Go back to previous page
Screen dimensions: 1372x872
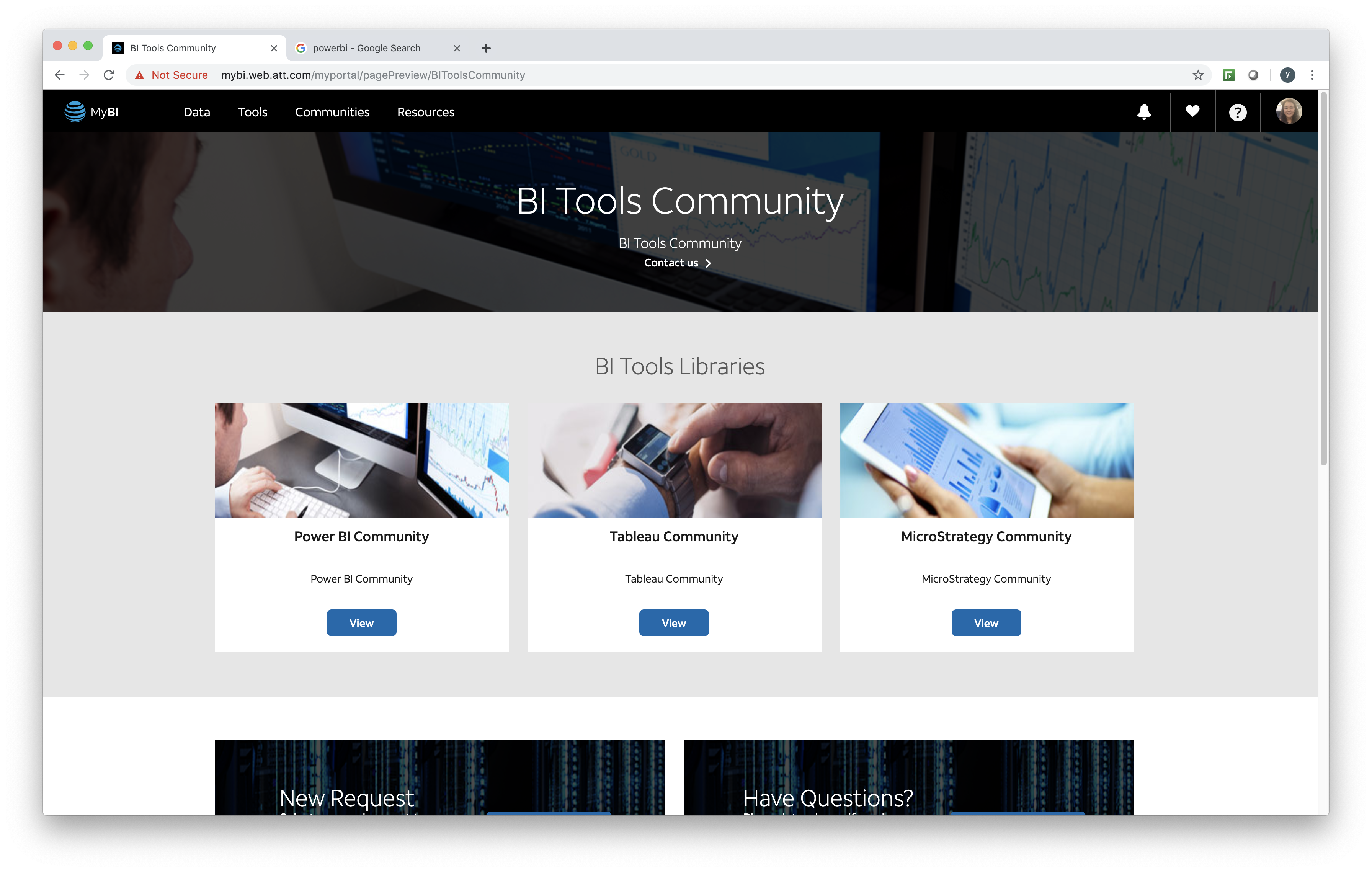(60, 75)
